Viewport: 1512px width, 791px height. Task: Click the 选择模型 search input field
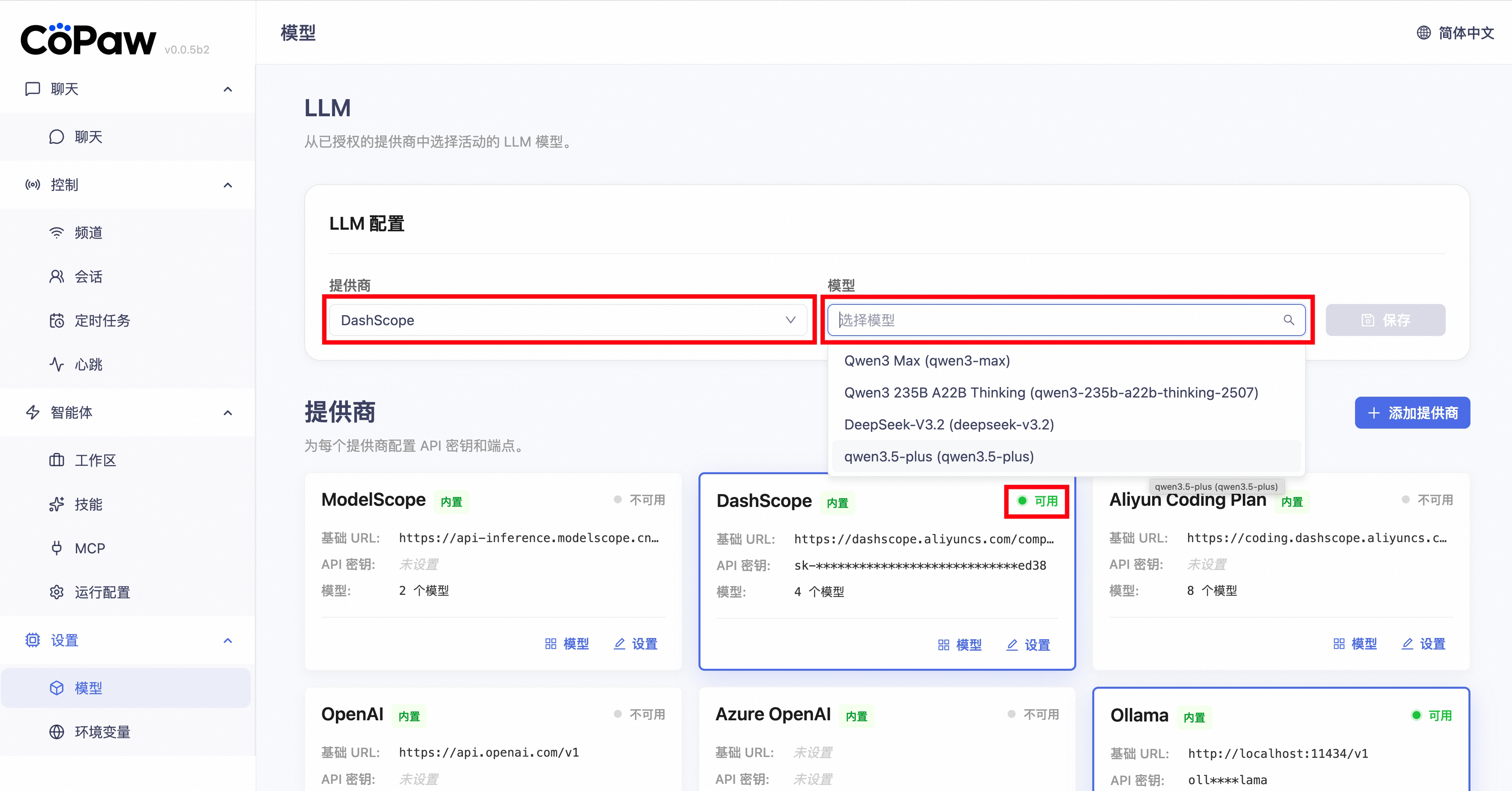coord(1056,320)
